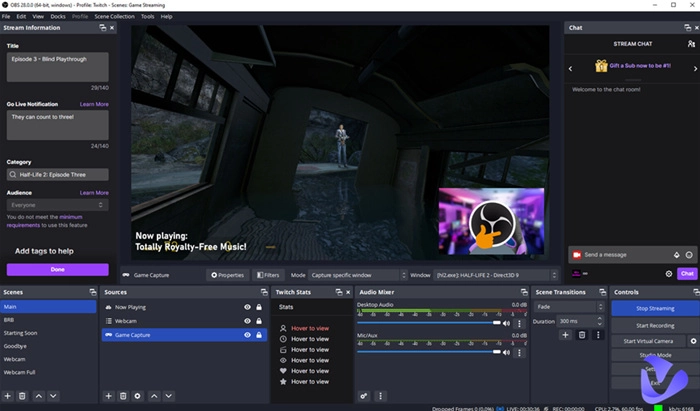Delete the selected source with trash icon
700x411 pixels.
click(x=123, y=396)
